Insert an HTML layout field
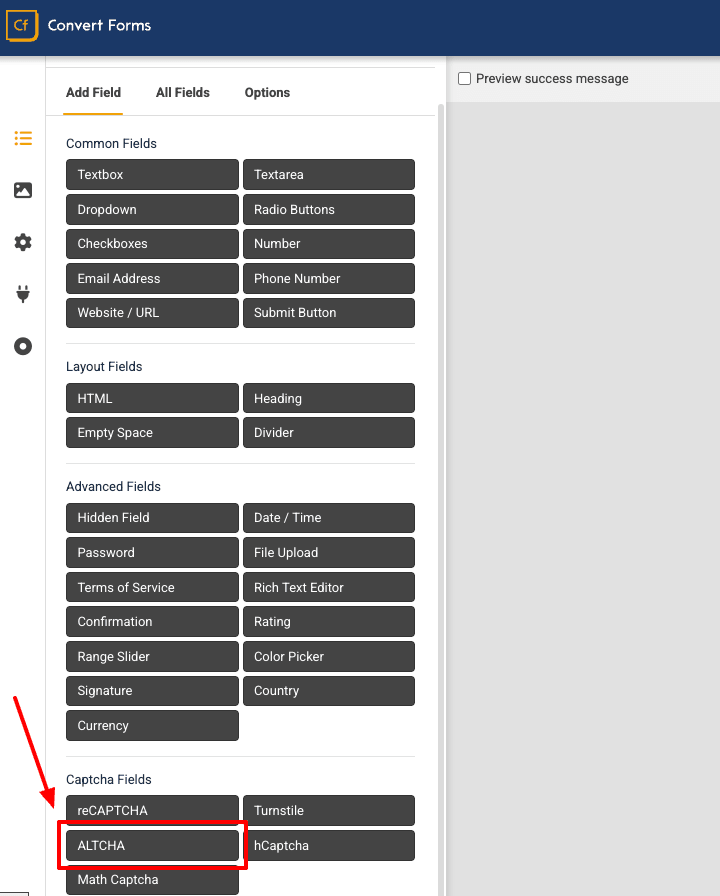720x896 pixels. tap(152, 398)
